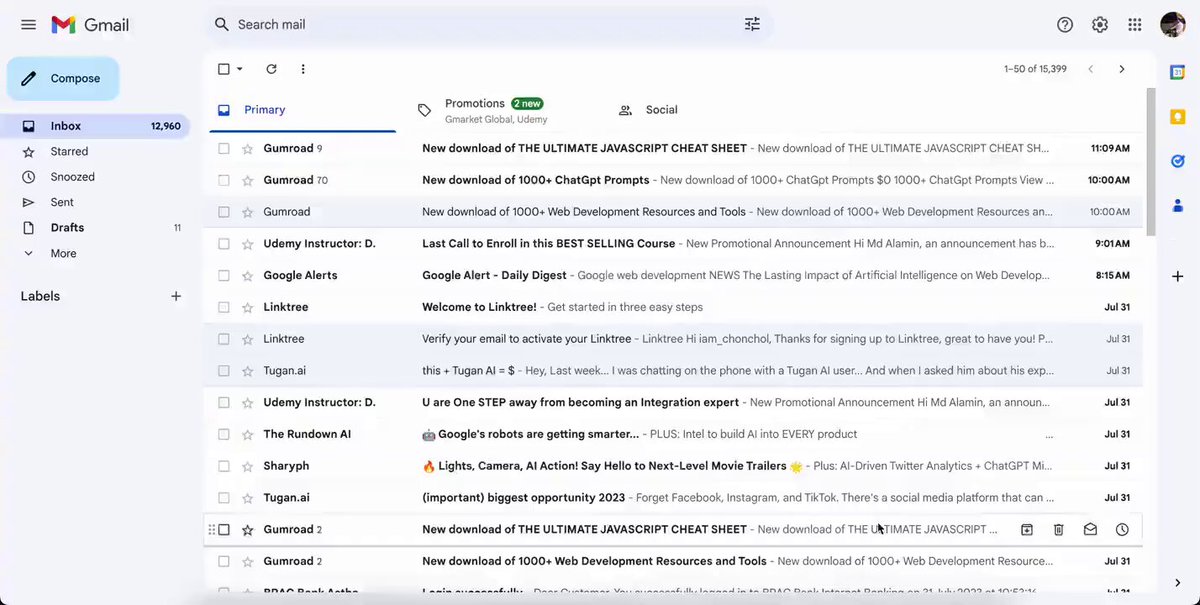This screenshot has height=605, width=1200.
Task: Star the Sharyph email
Action: pyautogui.click(x=248, y=466)
